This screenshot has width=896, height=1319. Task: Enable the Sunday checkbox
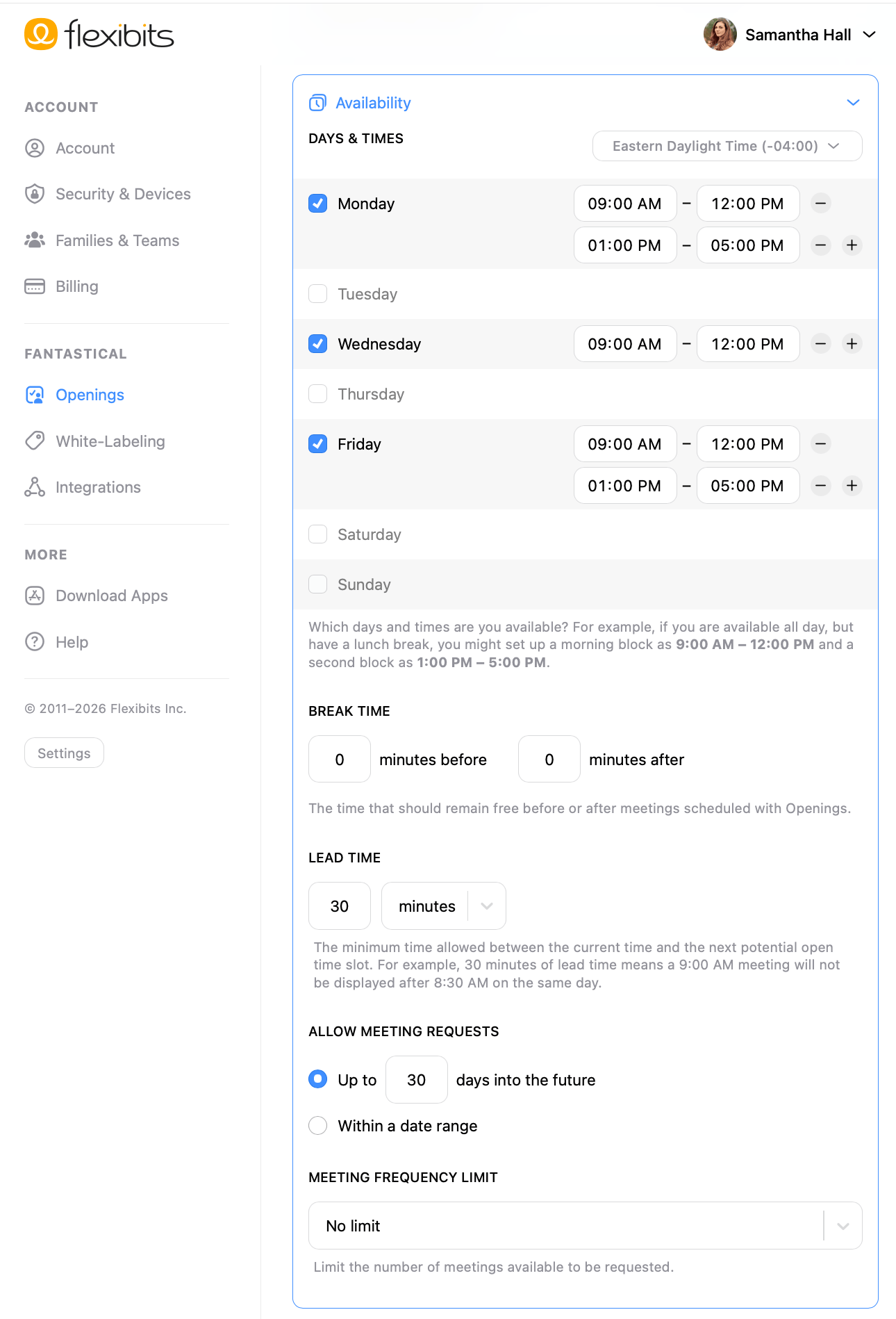click(318, 584)
